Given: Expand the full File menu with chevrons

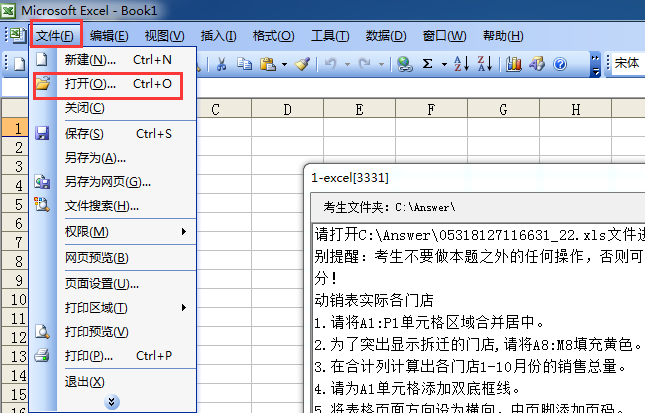Looking at the screenshot, I should click(113, 402).
